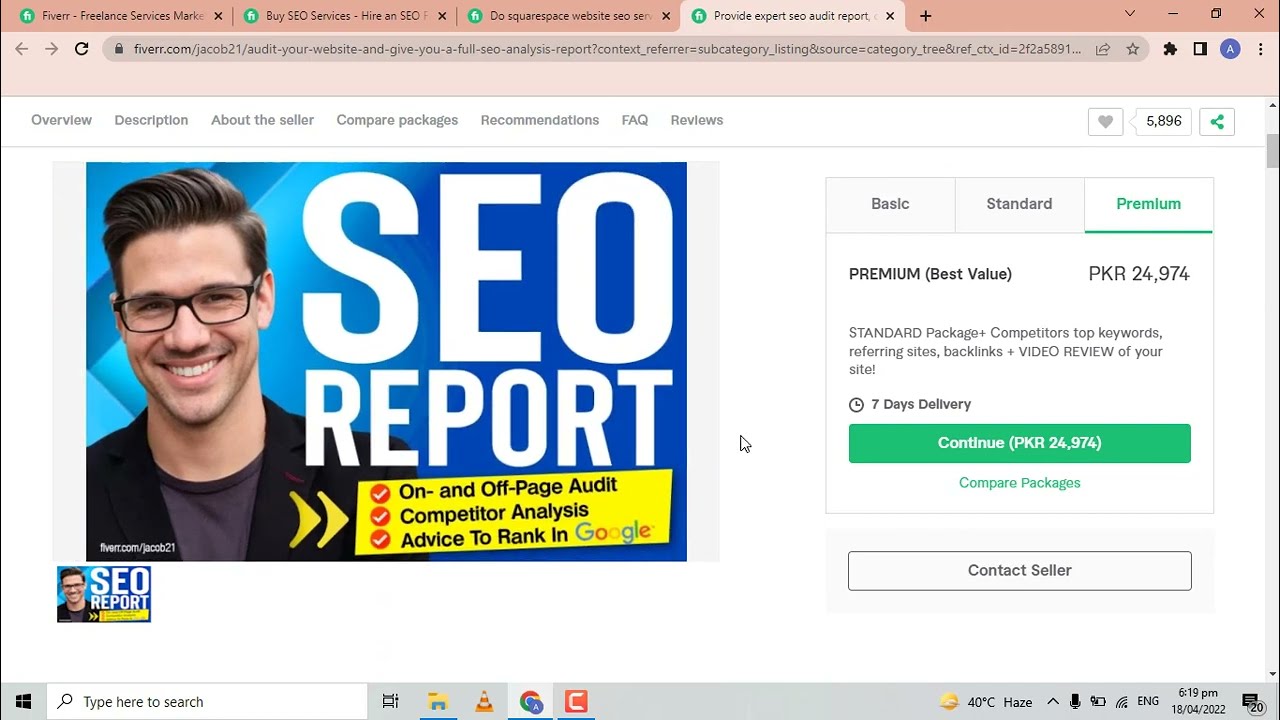Image resolution: width=1280 pixels, height=720 pixels.
Task: Reload the page with refresh icon
Action: coord(82,49)
